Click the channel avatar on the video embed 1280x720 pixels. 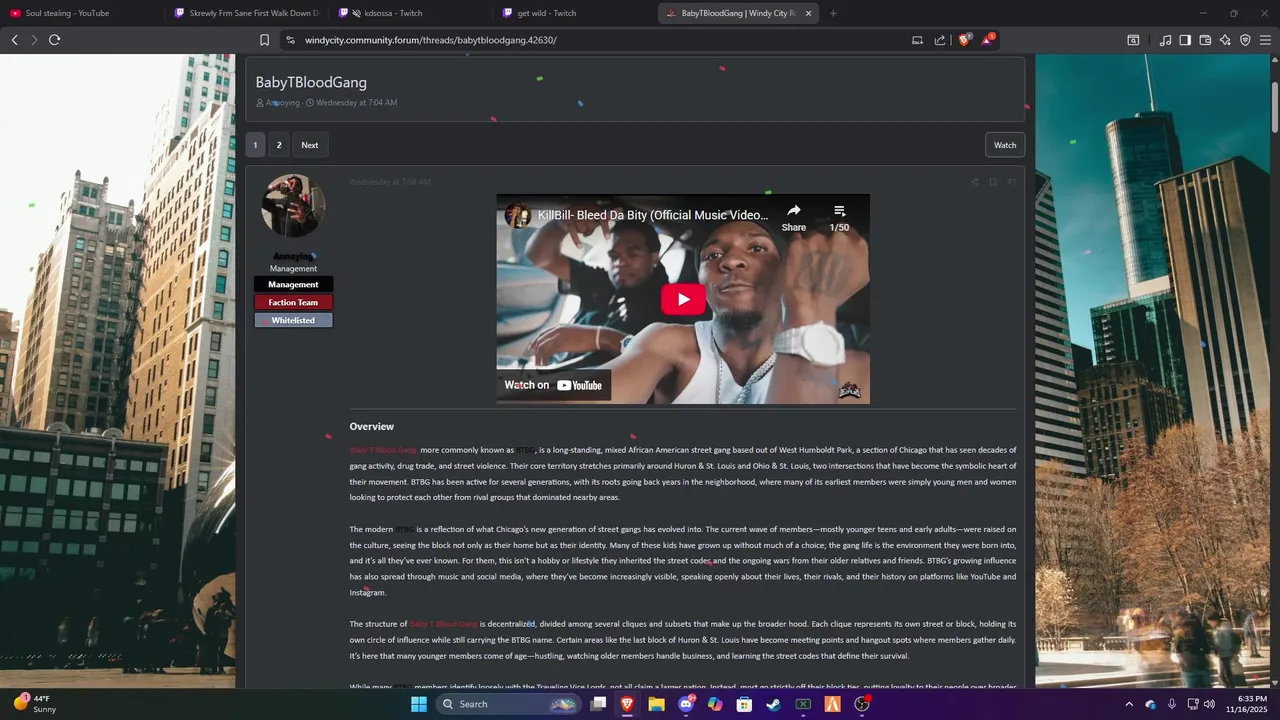coord(517,215)
